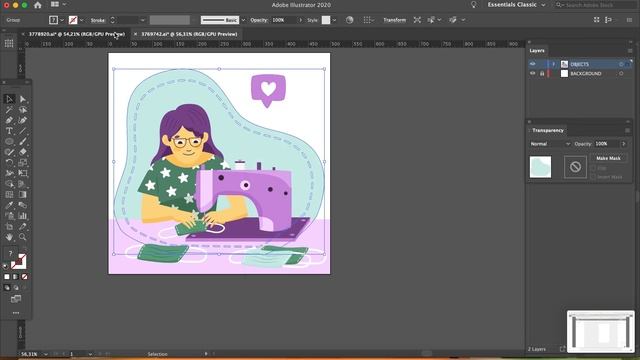640x360 pixels.
Task: Click the lightbulb Discover icon
Action: click(473, 5)
